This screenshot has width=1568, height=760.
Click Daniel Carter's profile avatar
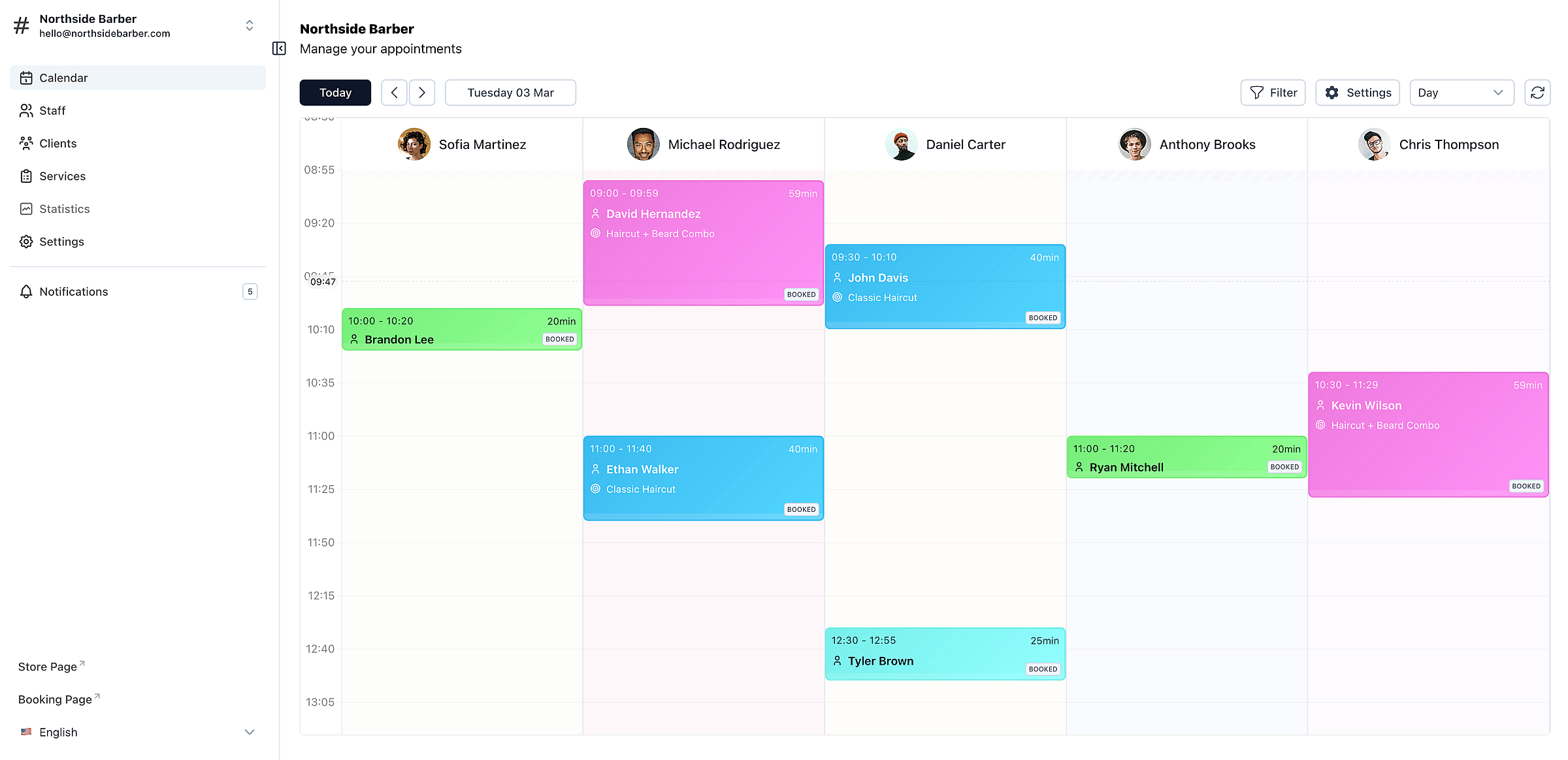pos(901,144)
